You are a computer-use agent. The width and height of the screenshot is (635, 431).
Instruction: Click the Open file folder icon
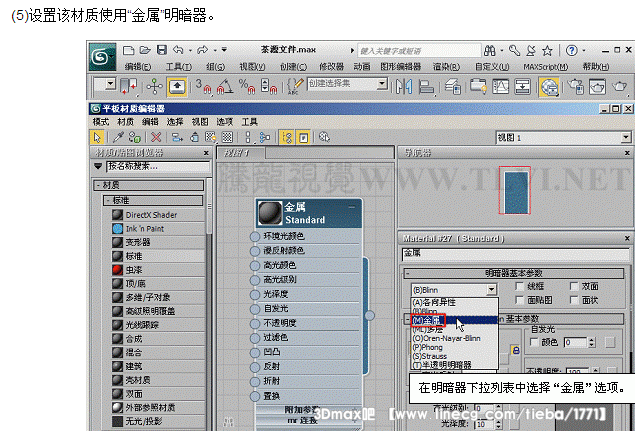[145, 50]
